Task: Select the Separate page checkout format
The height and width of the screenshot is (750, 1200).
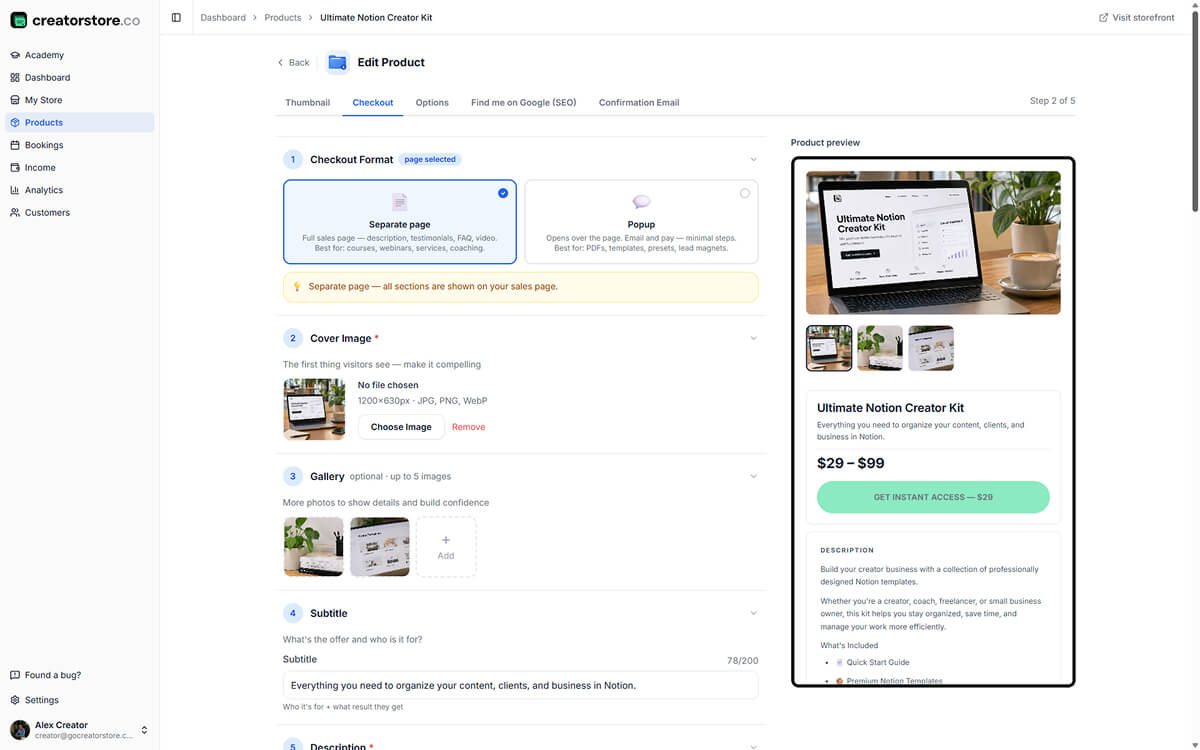Action: coord(400,222)
